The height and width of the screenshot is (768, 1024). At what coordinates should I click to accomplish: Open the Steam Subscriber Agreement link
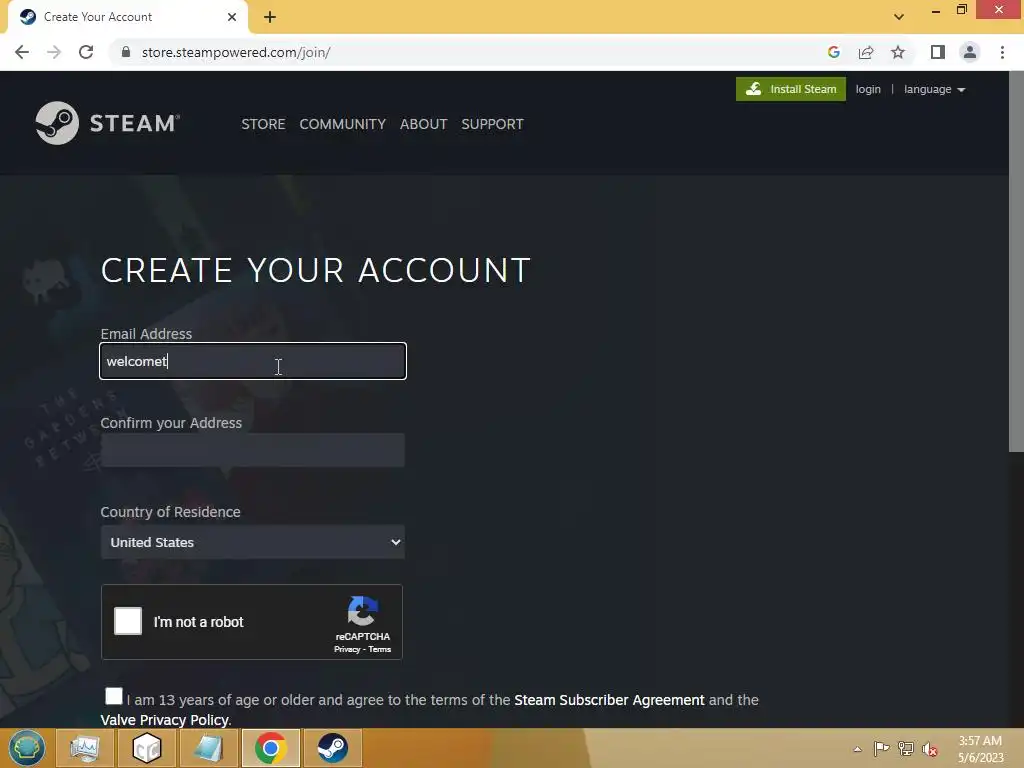(609, 700)
